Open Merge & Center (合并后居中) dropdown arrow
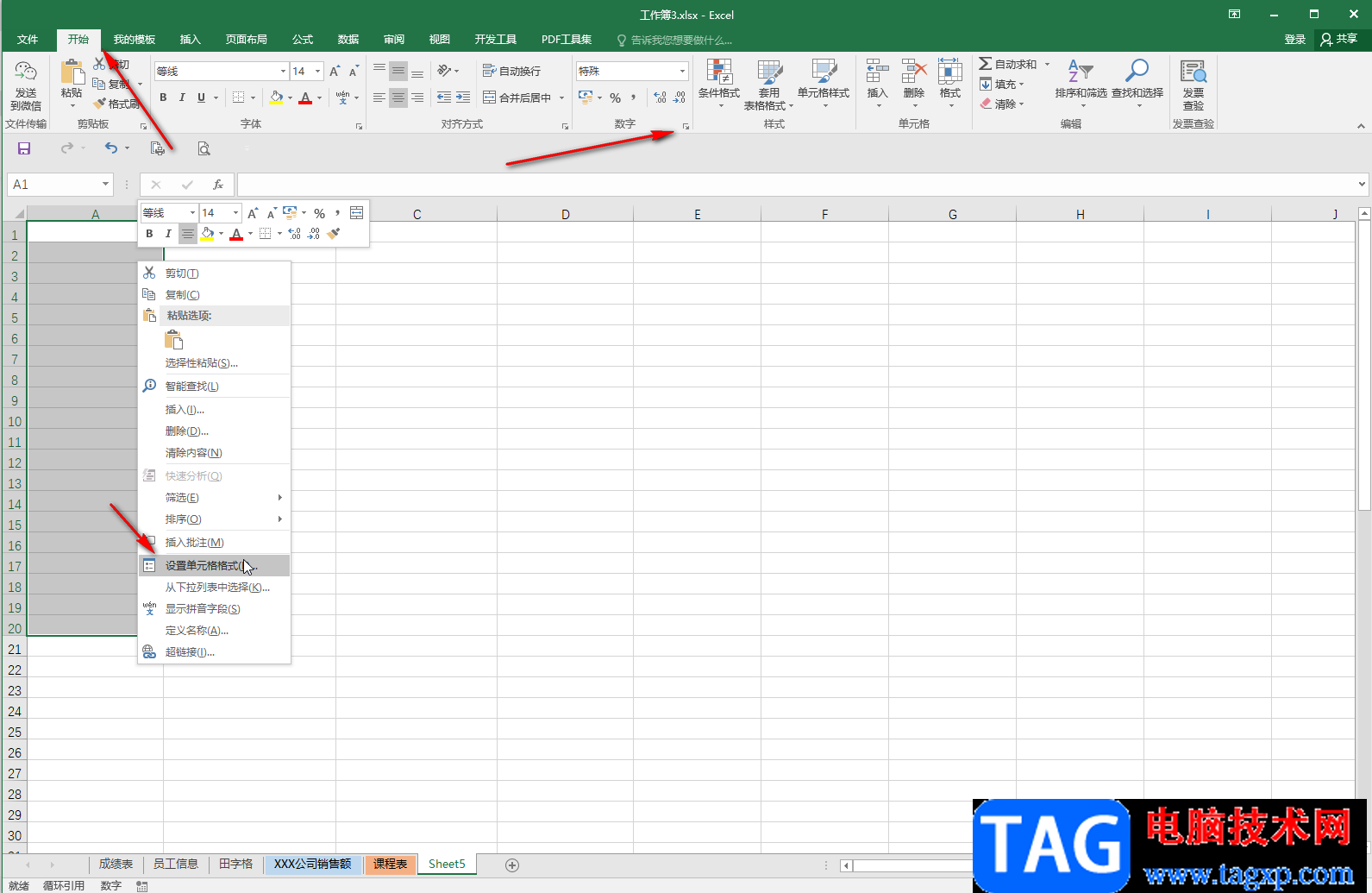This screenshot has width=1372, height=893. 561,97
